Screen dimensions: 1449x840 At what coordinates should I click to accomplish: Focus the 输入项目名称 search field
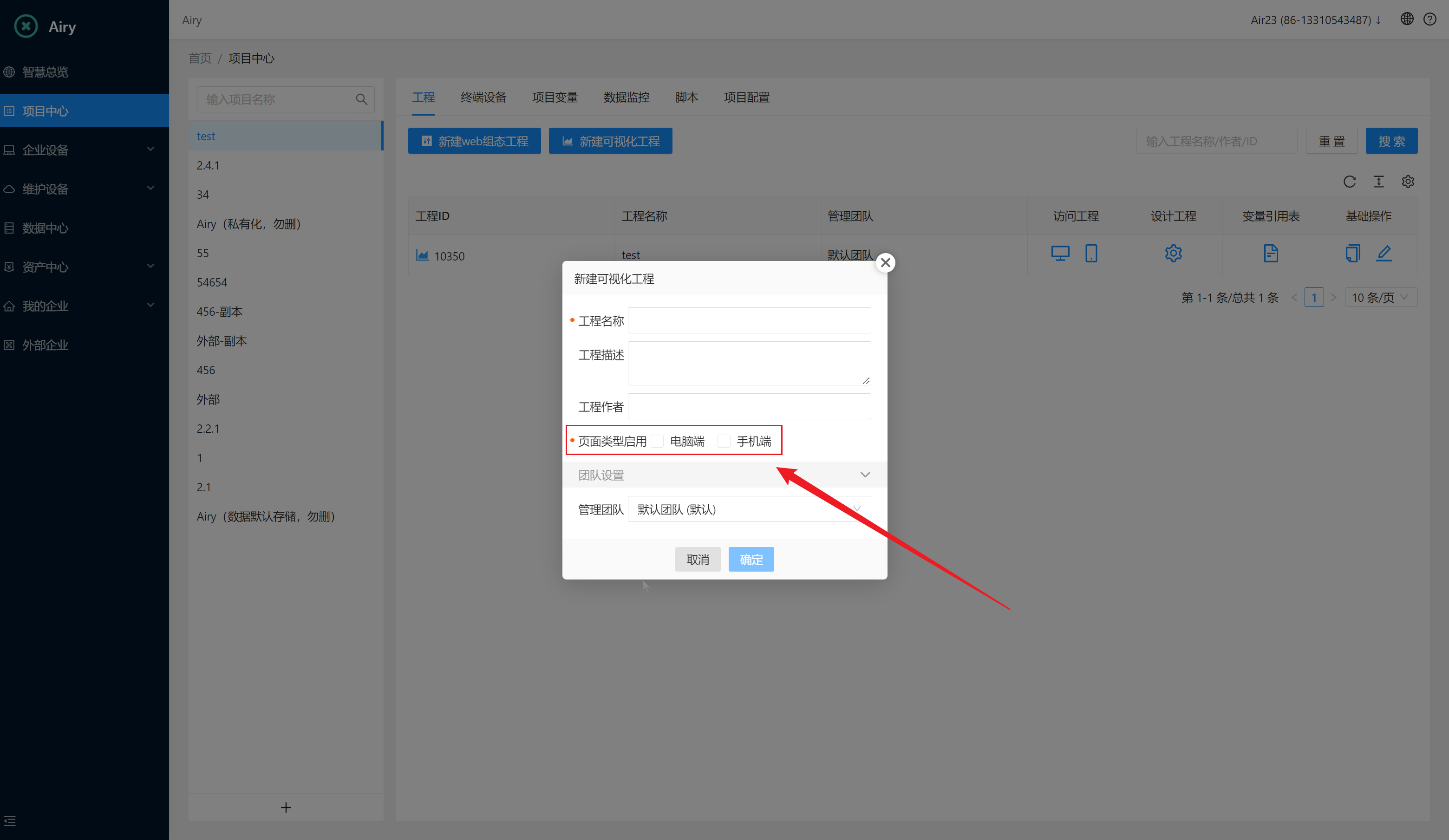[x=273, y=99]
